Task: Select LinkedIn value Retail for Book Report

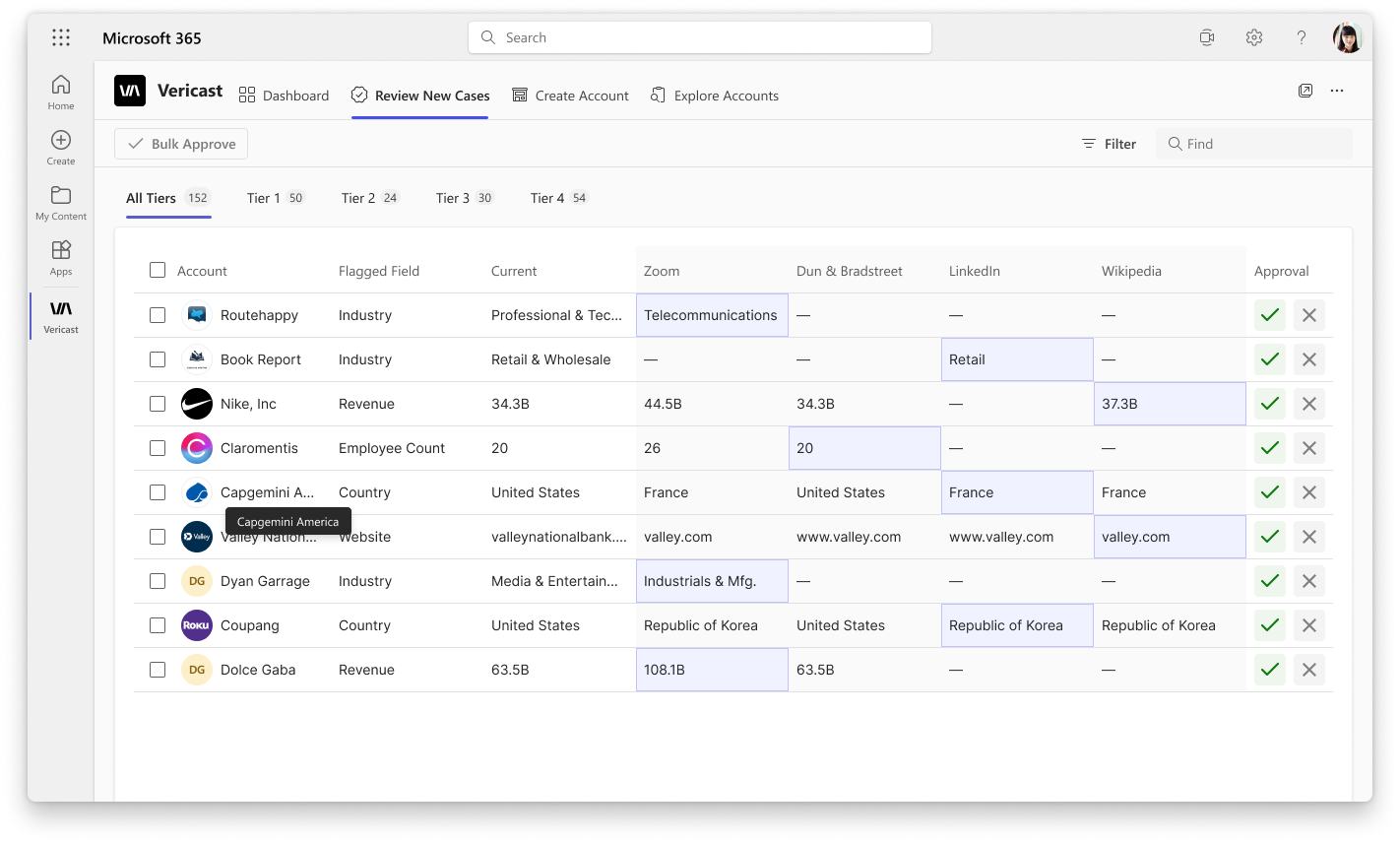Action: (1017, 359)
